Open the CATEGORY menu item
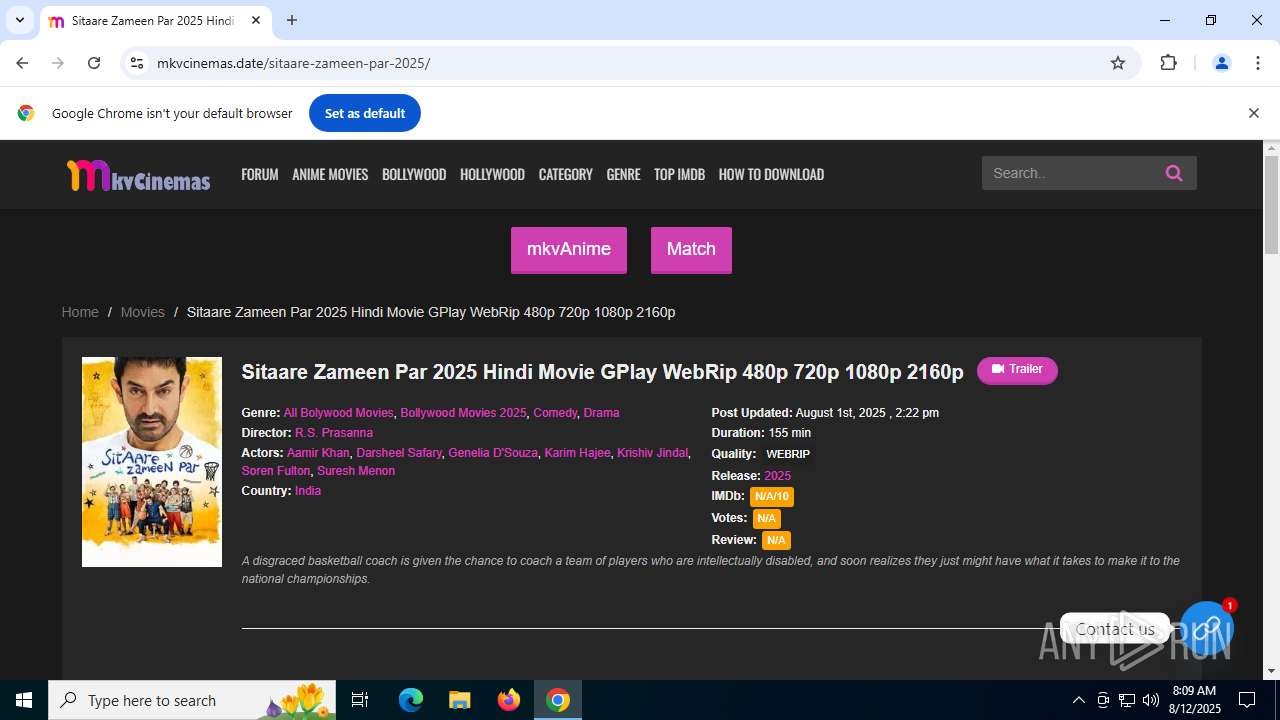Viewport: 1280px width, 720px height. point(566,174)
